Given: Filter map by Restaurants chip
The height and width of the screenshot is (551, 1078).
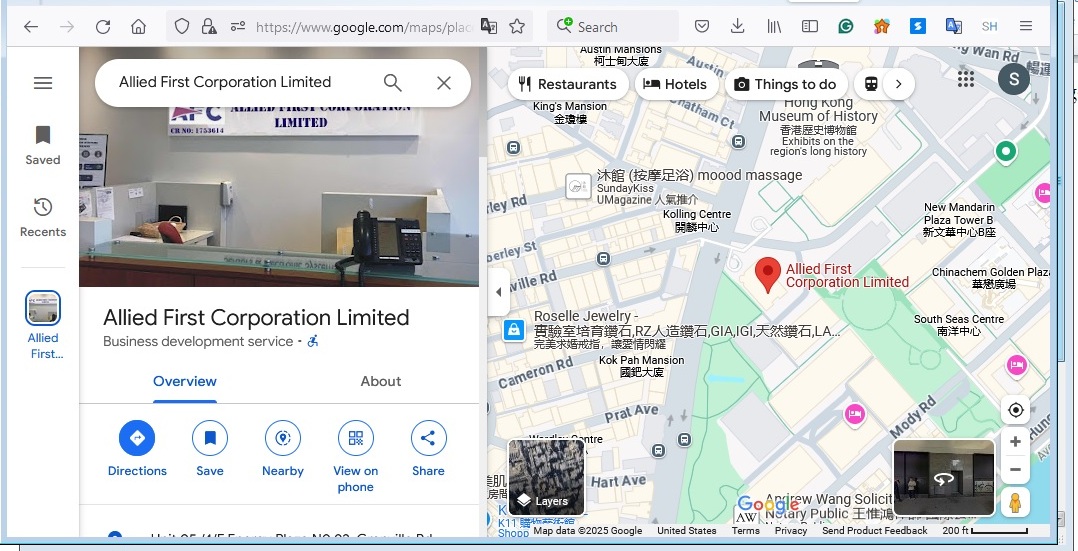Looking at the screenshot, I should (x=569, y=84).
